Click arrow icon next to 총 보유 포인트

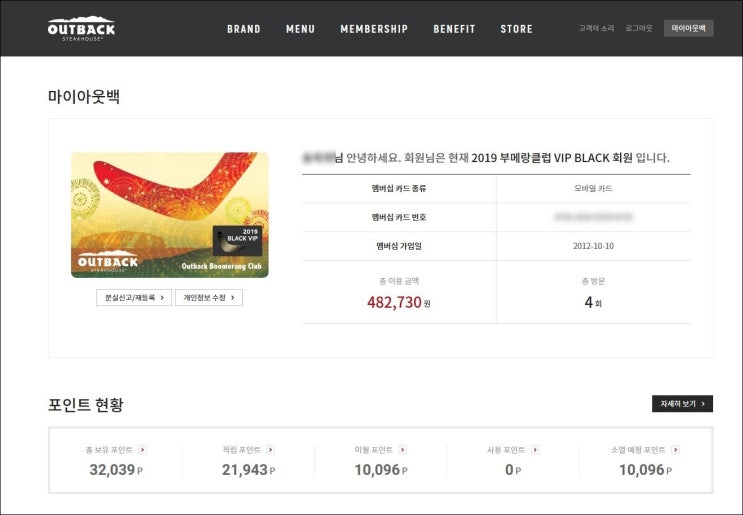pyautogui.click(x=143, y=450)
